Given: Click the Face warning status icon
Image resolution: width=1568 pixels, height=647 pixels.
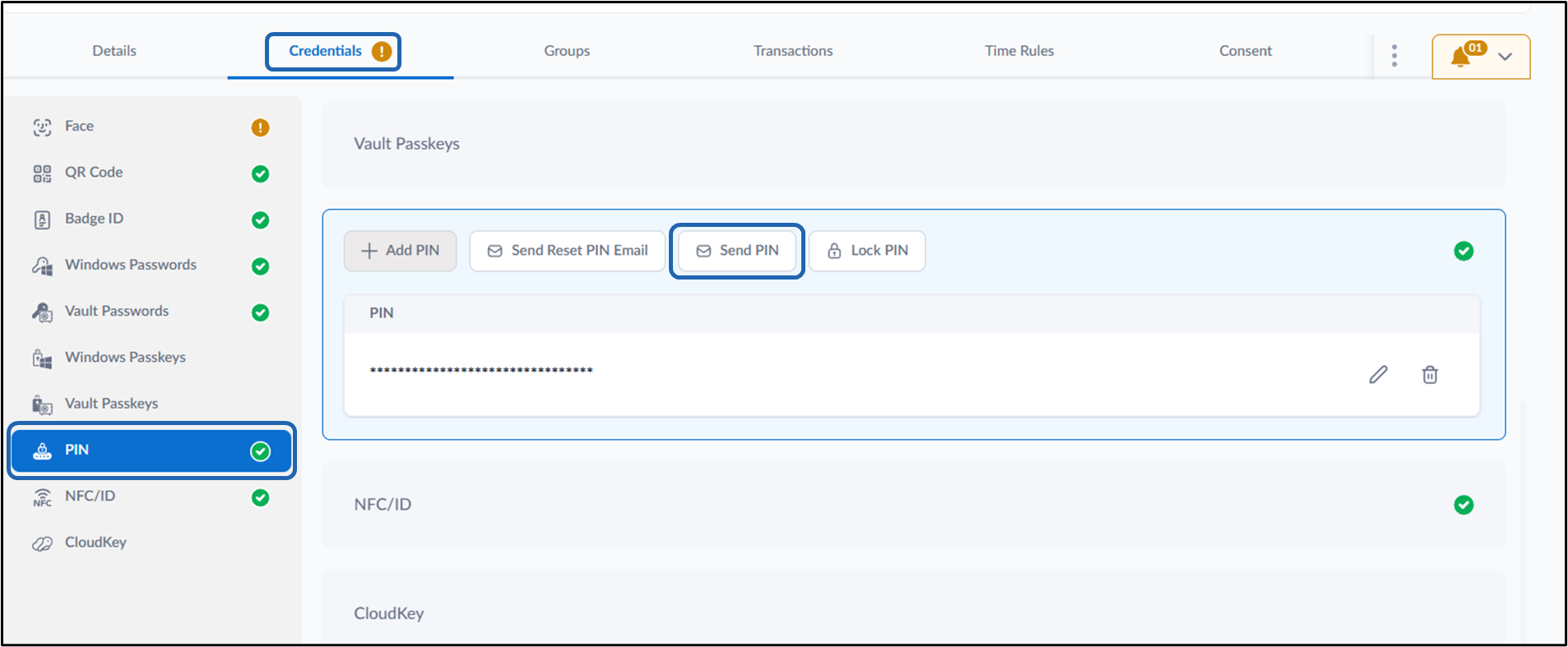Looking at the screenshot, I should tap(260, 127).
